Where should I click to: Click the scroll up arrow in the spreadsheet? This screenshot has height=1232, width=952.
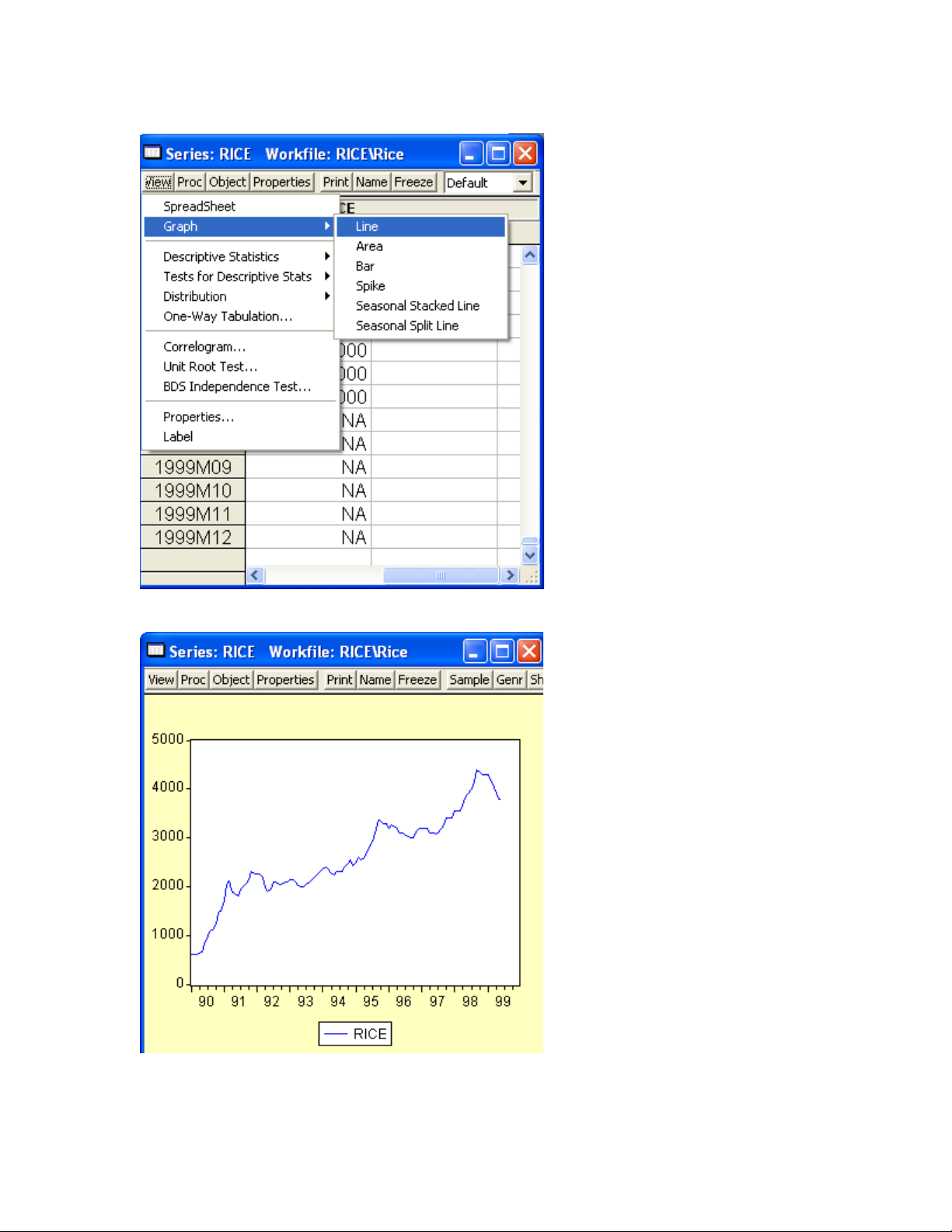[x=530, y=255]
